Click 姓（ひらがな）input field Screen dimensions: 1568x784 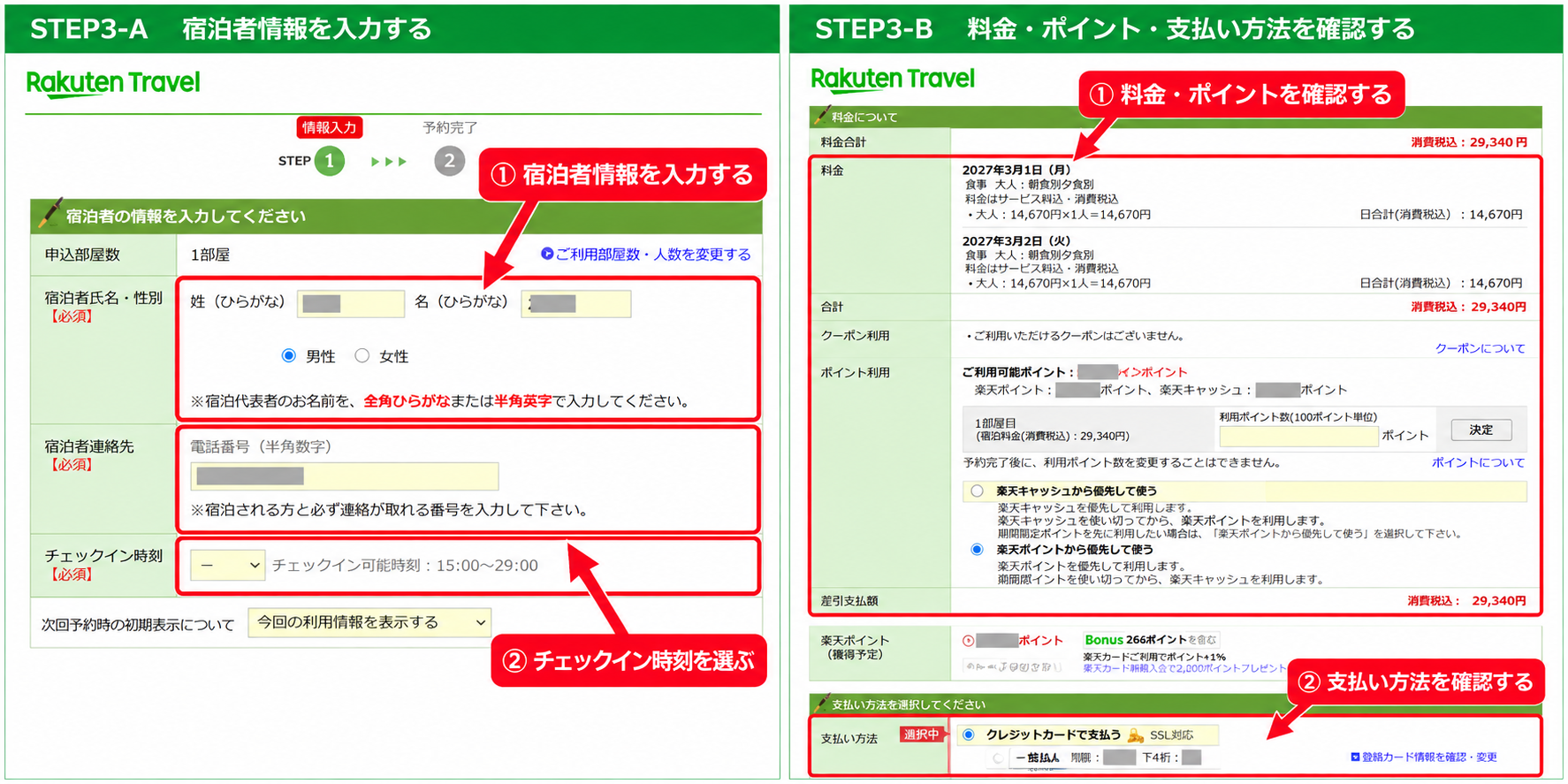click(351, 303)
